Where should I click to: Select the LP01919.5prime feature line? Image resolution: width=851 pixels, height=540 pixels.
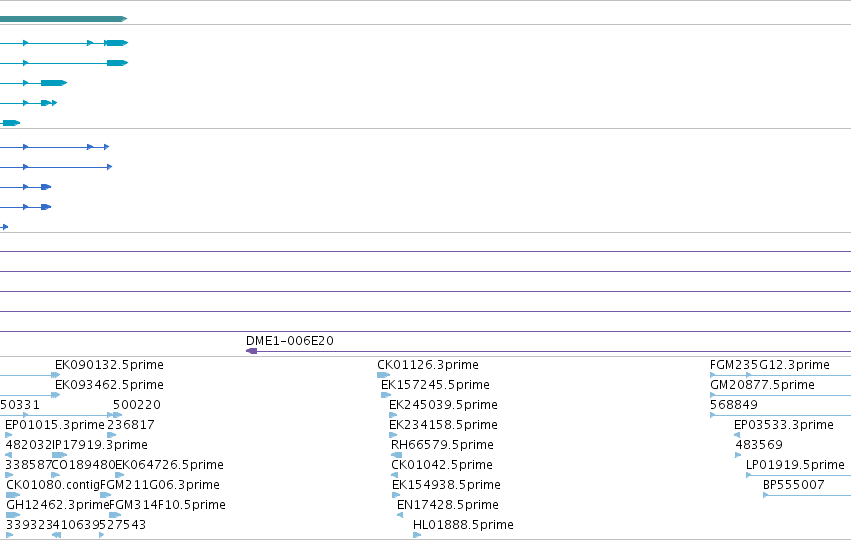[798, 475]
